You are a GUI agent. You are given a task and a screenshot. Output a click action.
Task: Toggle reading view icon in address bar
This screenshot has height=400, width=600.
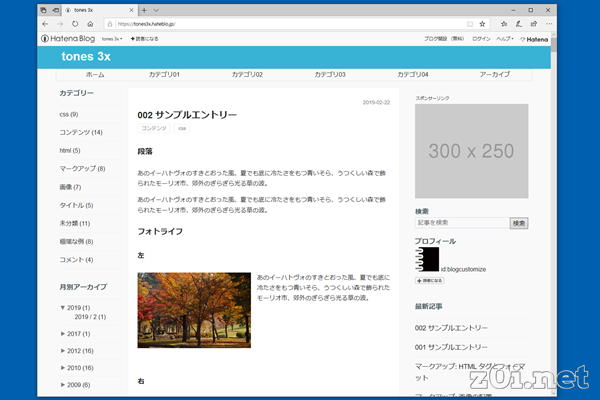coord(470,24)
